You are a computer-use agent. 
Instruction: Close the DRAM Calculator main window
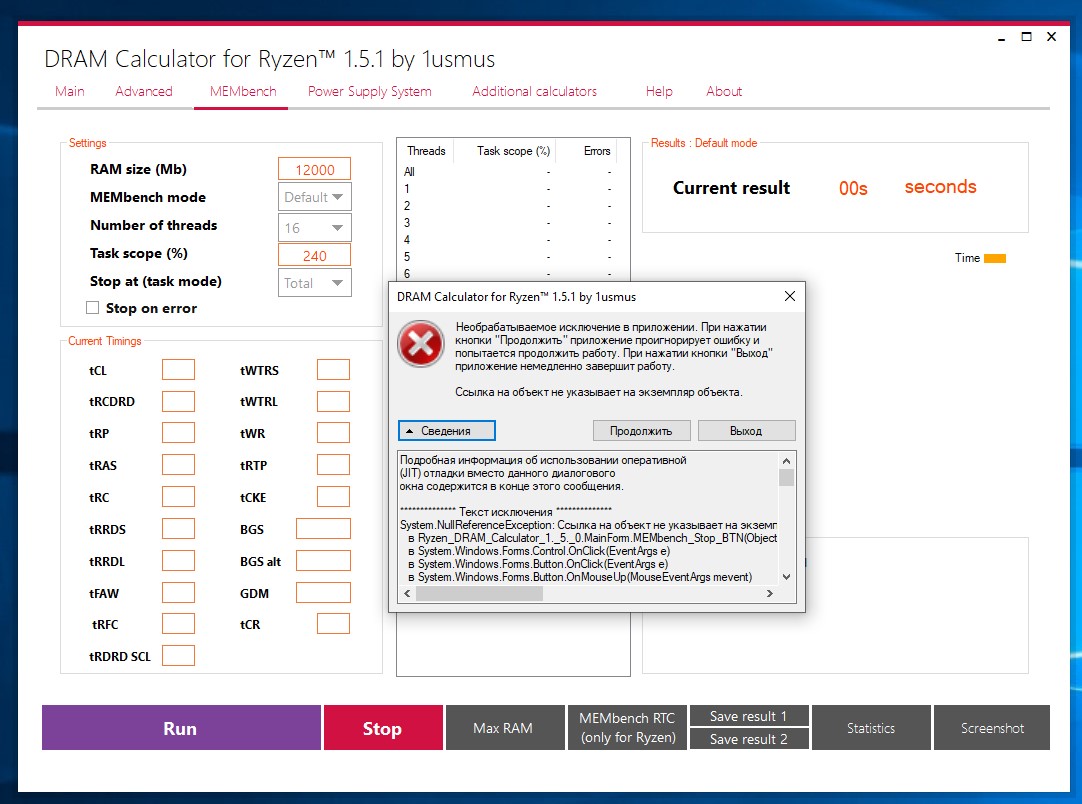(x=1052, y=37)
